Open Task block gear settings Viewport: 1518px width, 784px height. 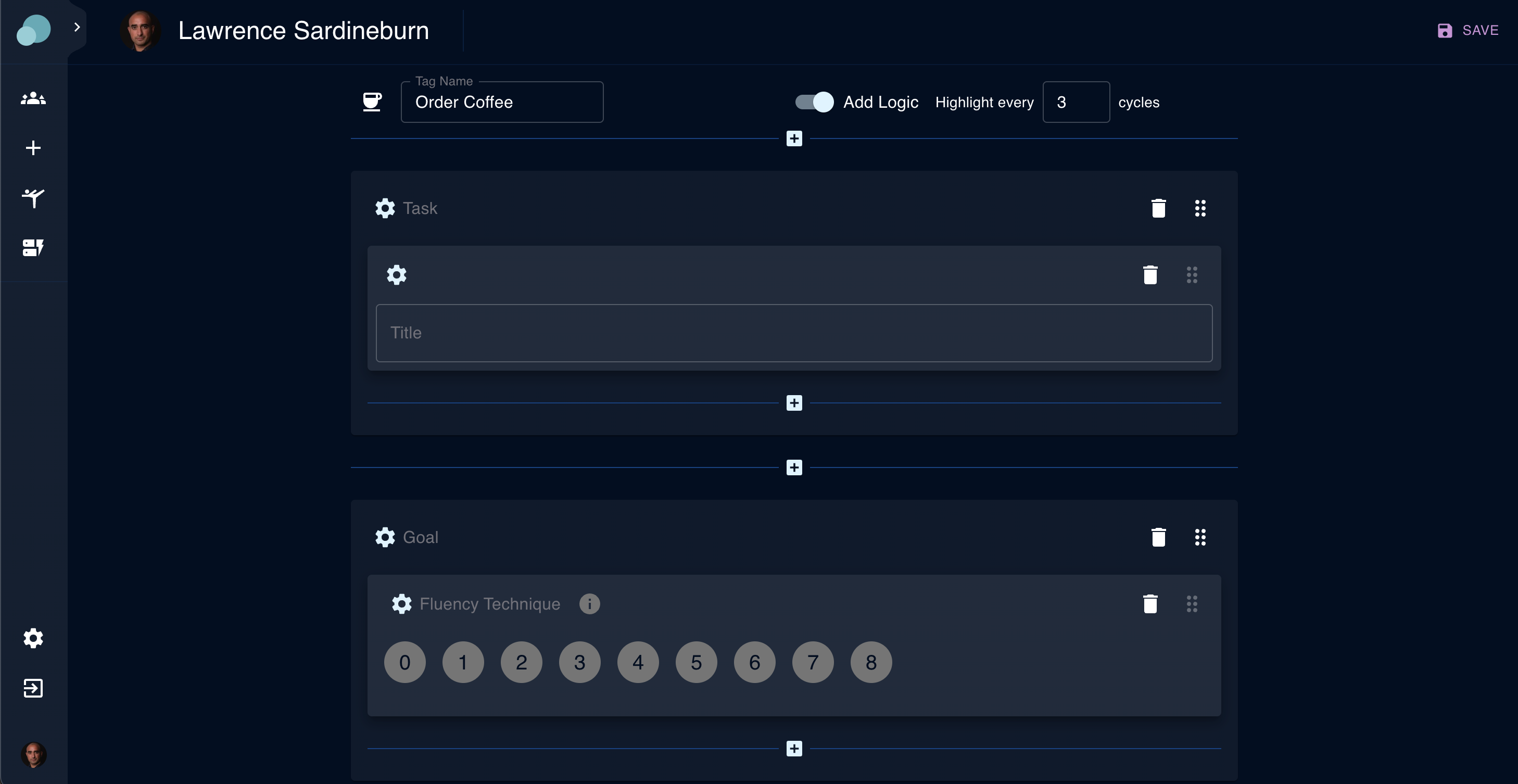tap(385, 208)
